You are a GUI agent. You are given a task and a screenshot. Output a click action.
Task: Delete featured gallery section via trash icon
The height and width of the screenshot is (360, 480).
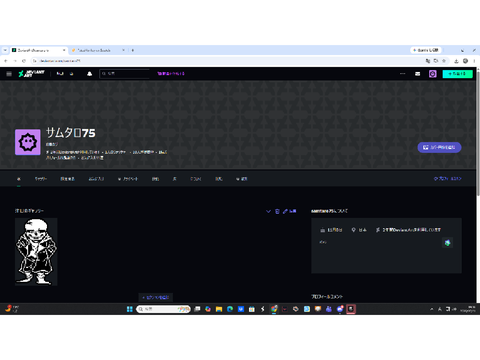coord(277,211)
